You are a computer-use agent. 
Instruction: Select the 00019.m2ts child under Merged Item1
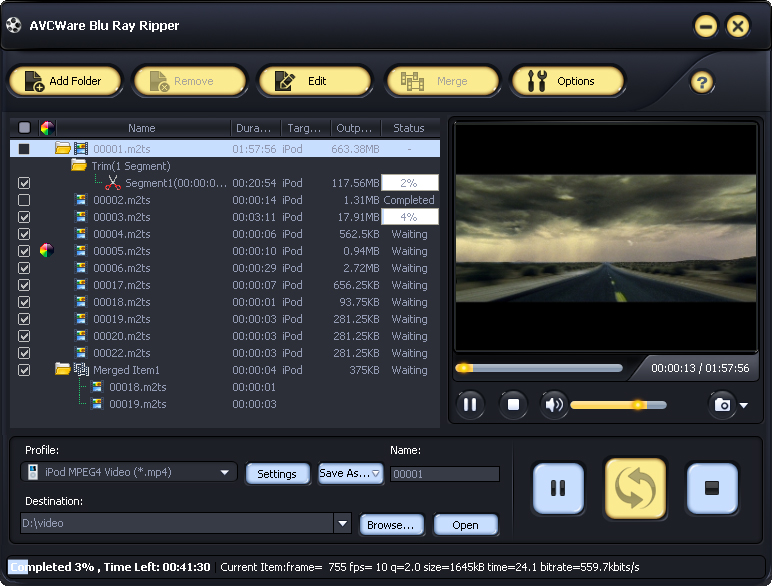pos(138,404)
